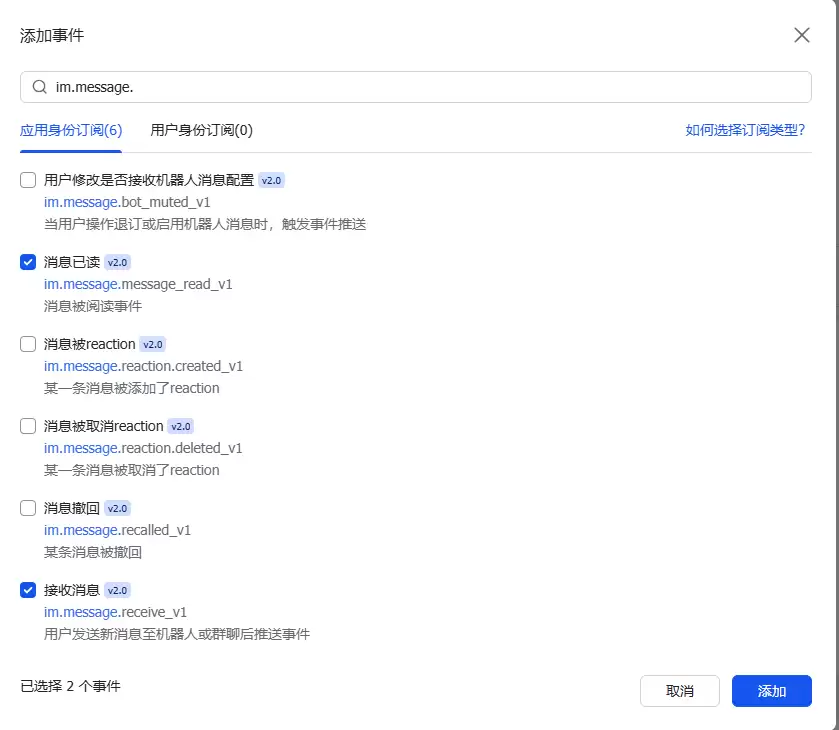Focus the im.message. search field
The width and height of the screenshot is (839, 730).
[x=420, y=87]
